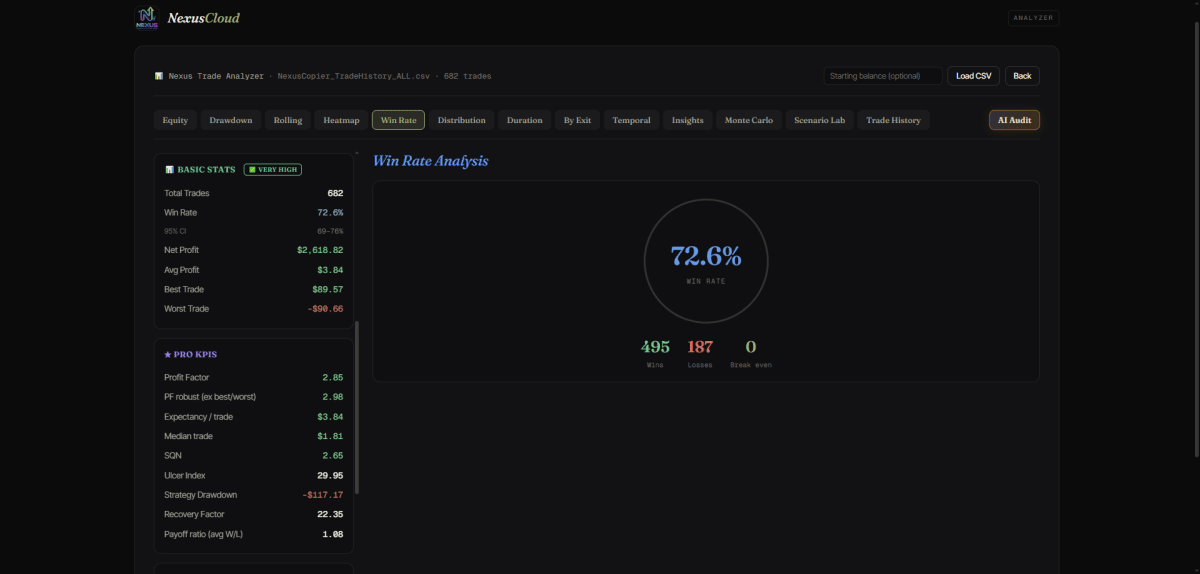Click the Worst Trade value -$90.66
The image size is (1200, 574).
coord(324,309)
